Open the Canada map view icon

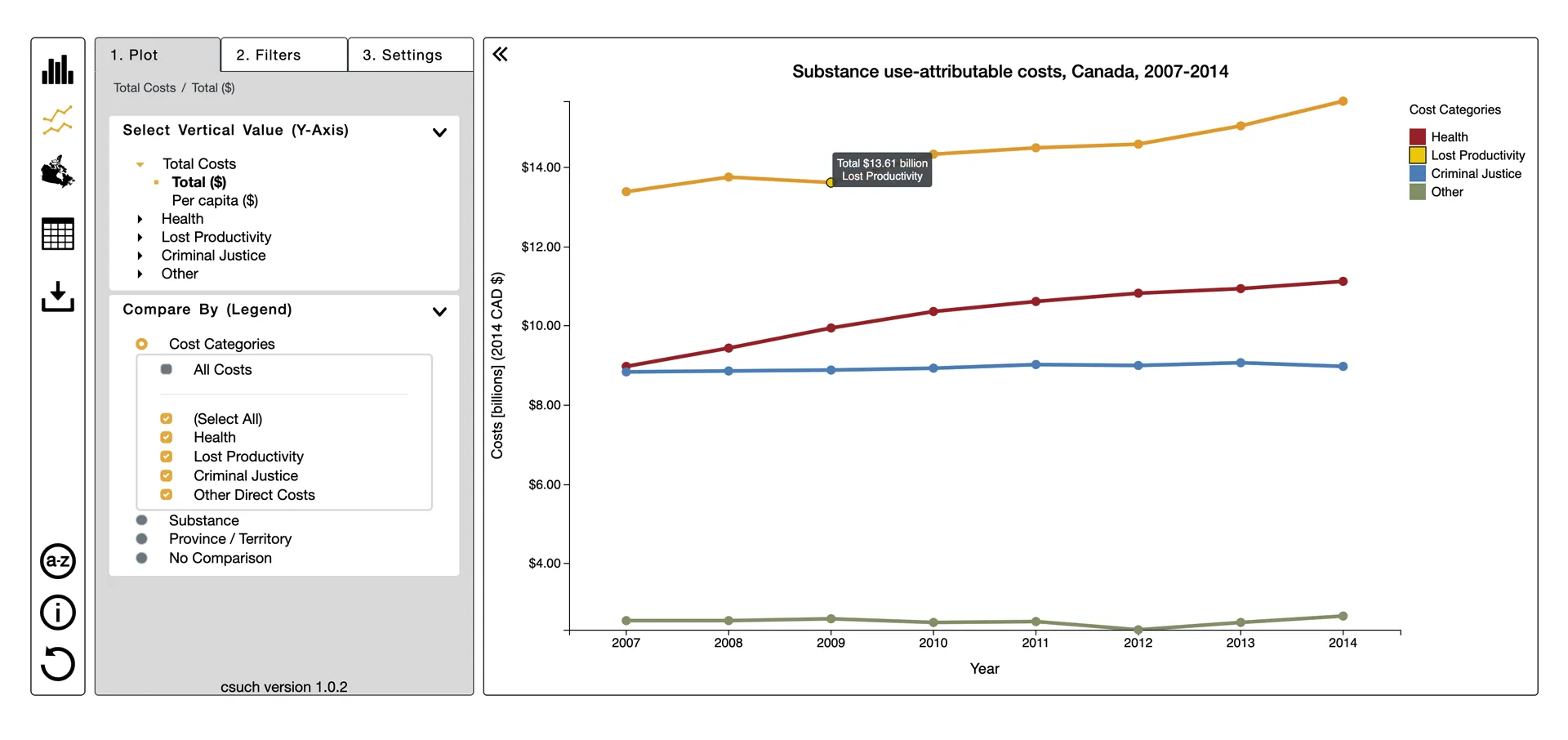58,172
